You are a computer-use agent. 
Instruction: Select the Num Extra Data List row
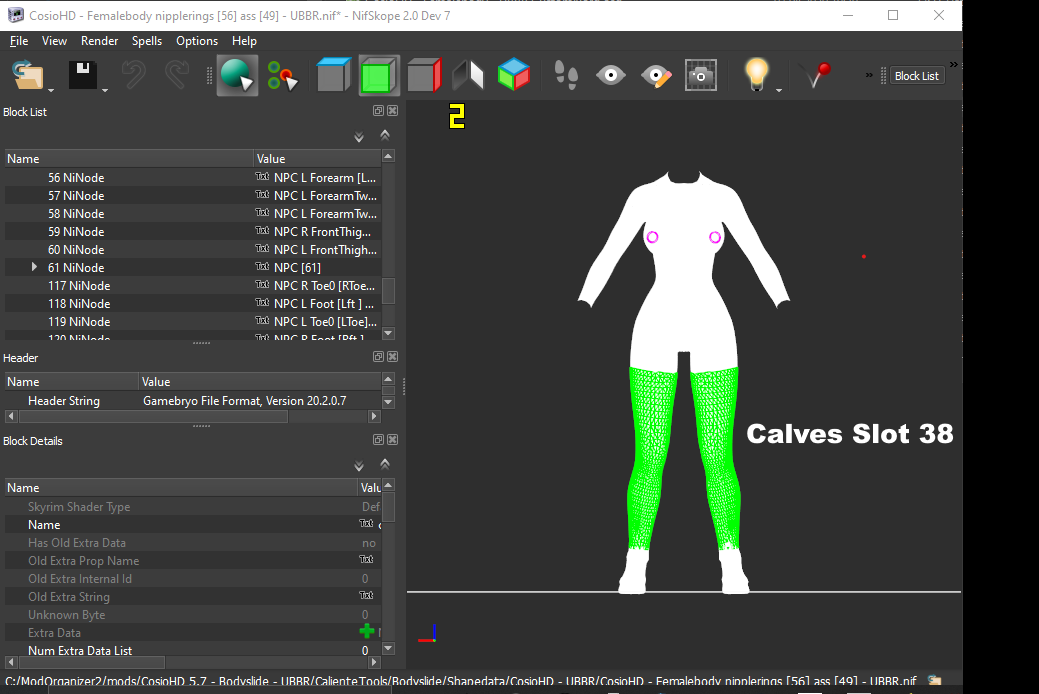[x=193, y=650]
